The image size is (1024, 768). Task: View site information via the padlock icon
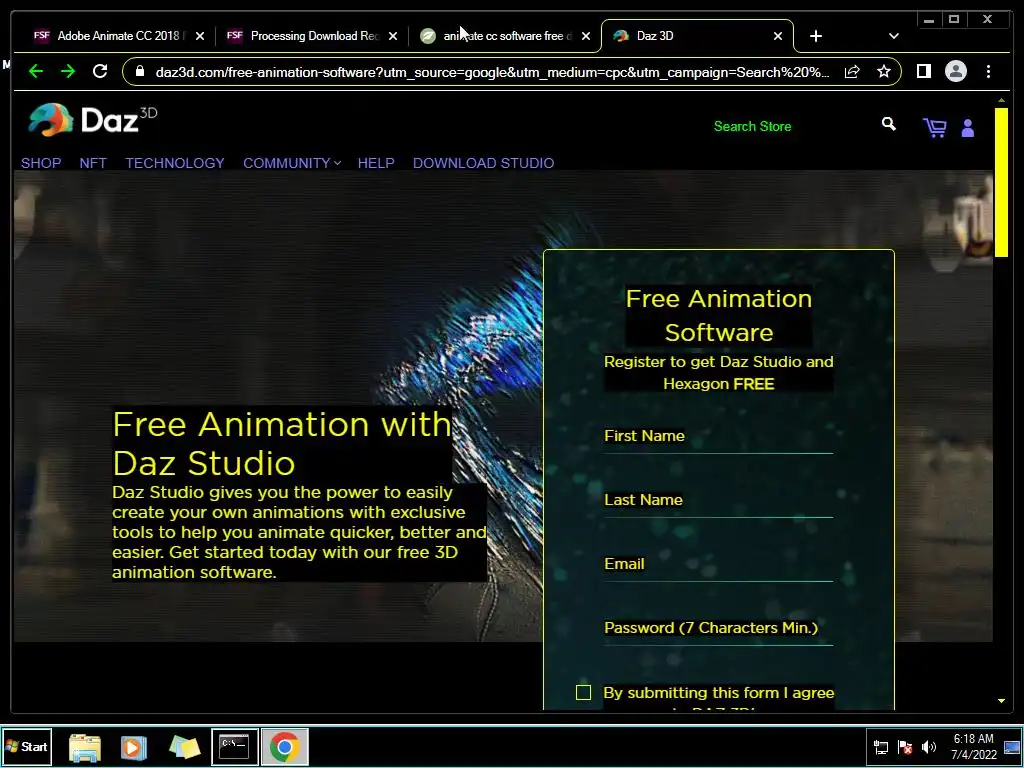(140, 71)
